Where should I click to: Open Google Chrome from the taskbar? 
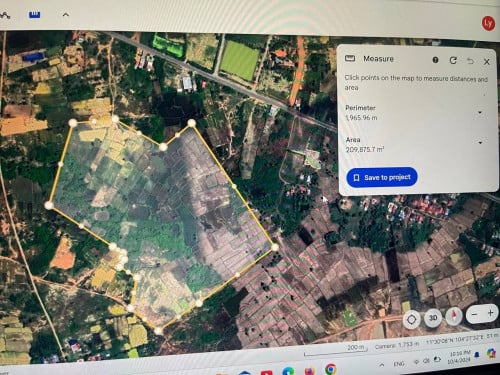[x=331, y=369]
